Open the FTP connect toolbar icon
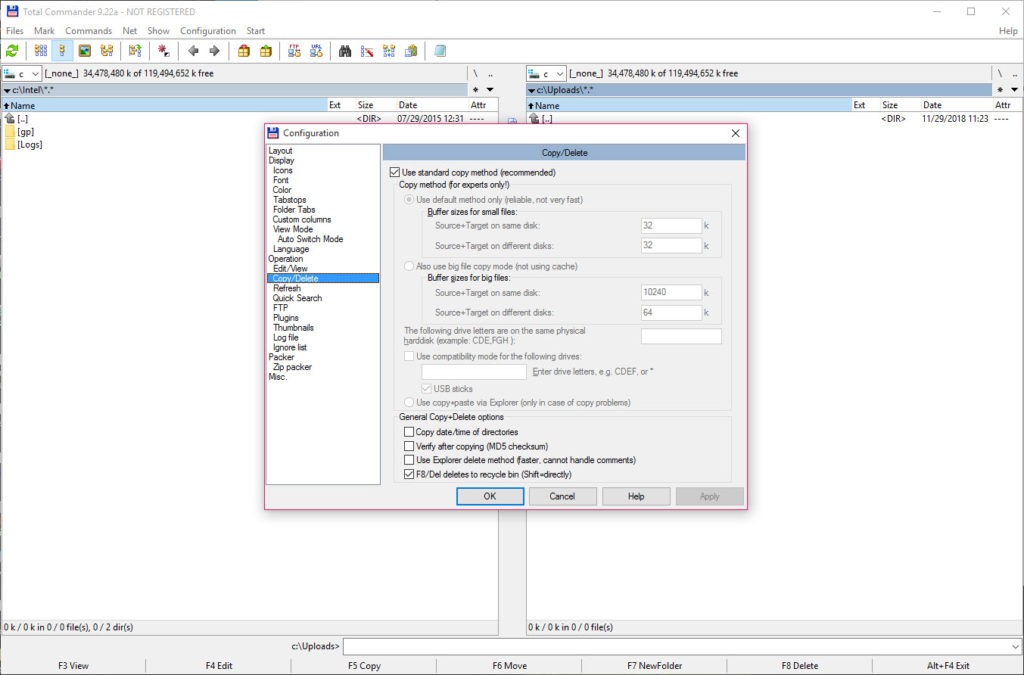The image size is (1024, 675). 295,51
